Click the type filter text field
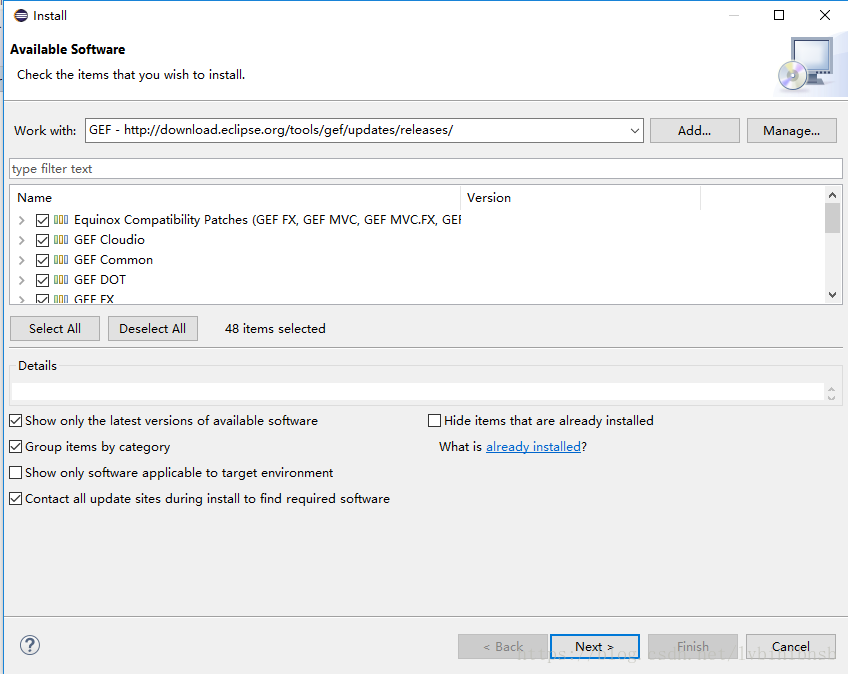 point(426,168)
